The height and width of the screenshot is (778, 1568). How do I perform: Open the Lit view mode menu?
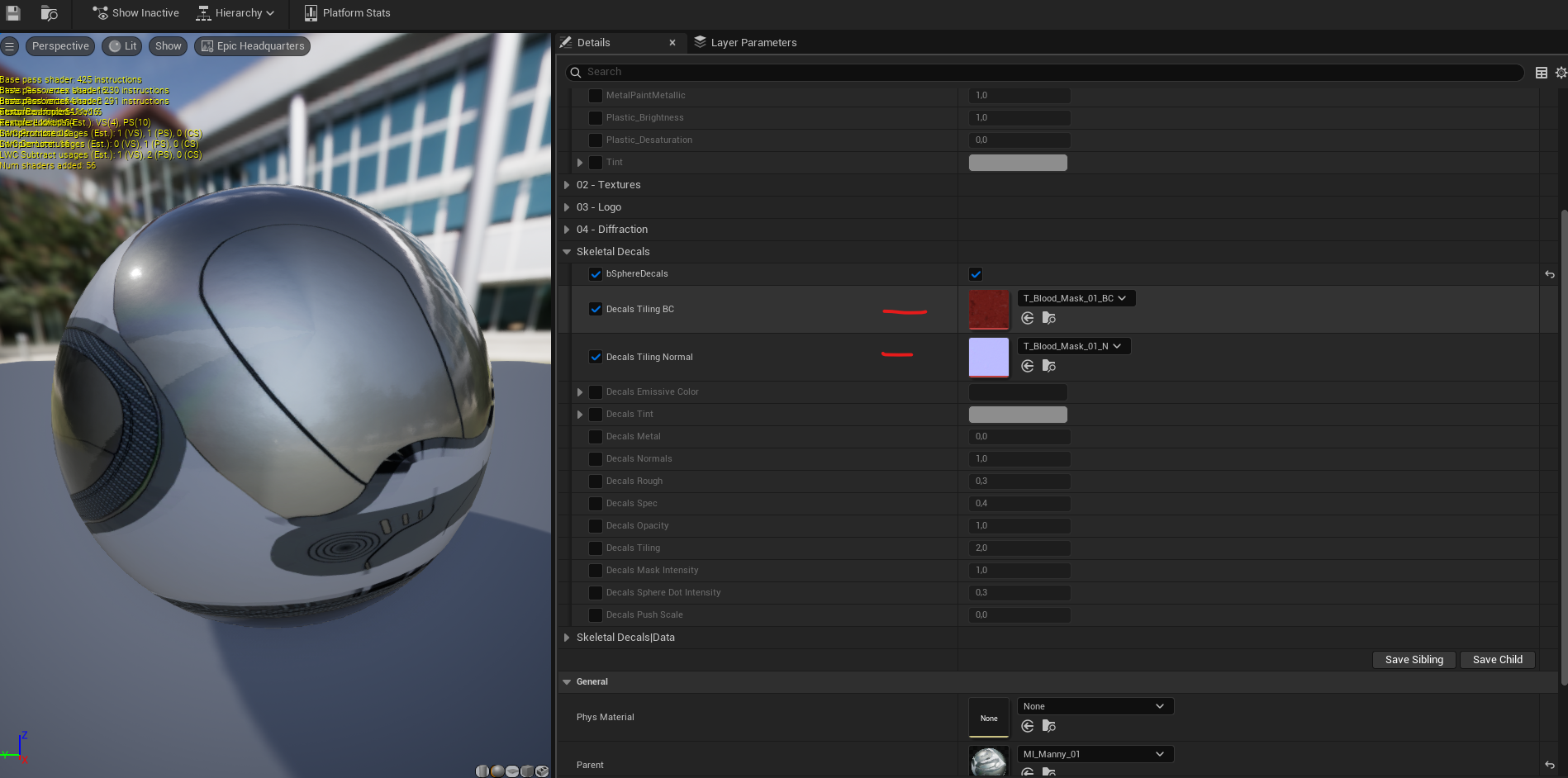point(122,46)
